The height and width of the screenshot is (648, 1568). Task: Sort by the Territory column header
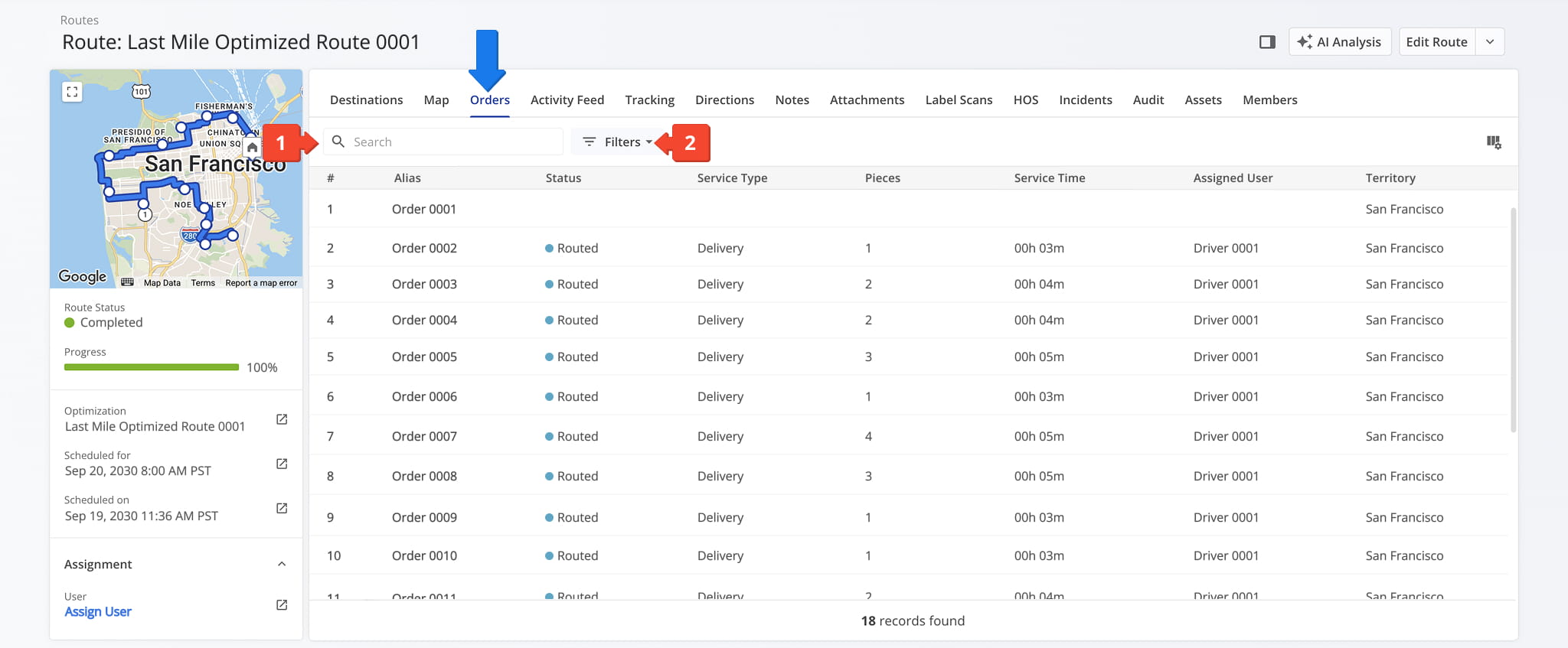point(1390,177)
